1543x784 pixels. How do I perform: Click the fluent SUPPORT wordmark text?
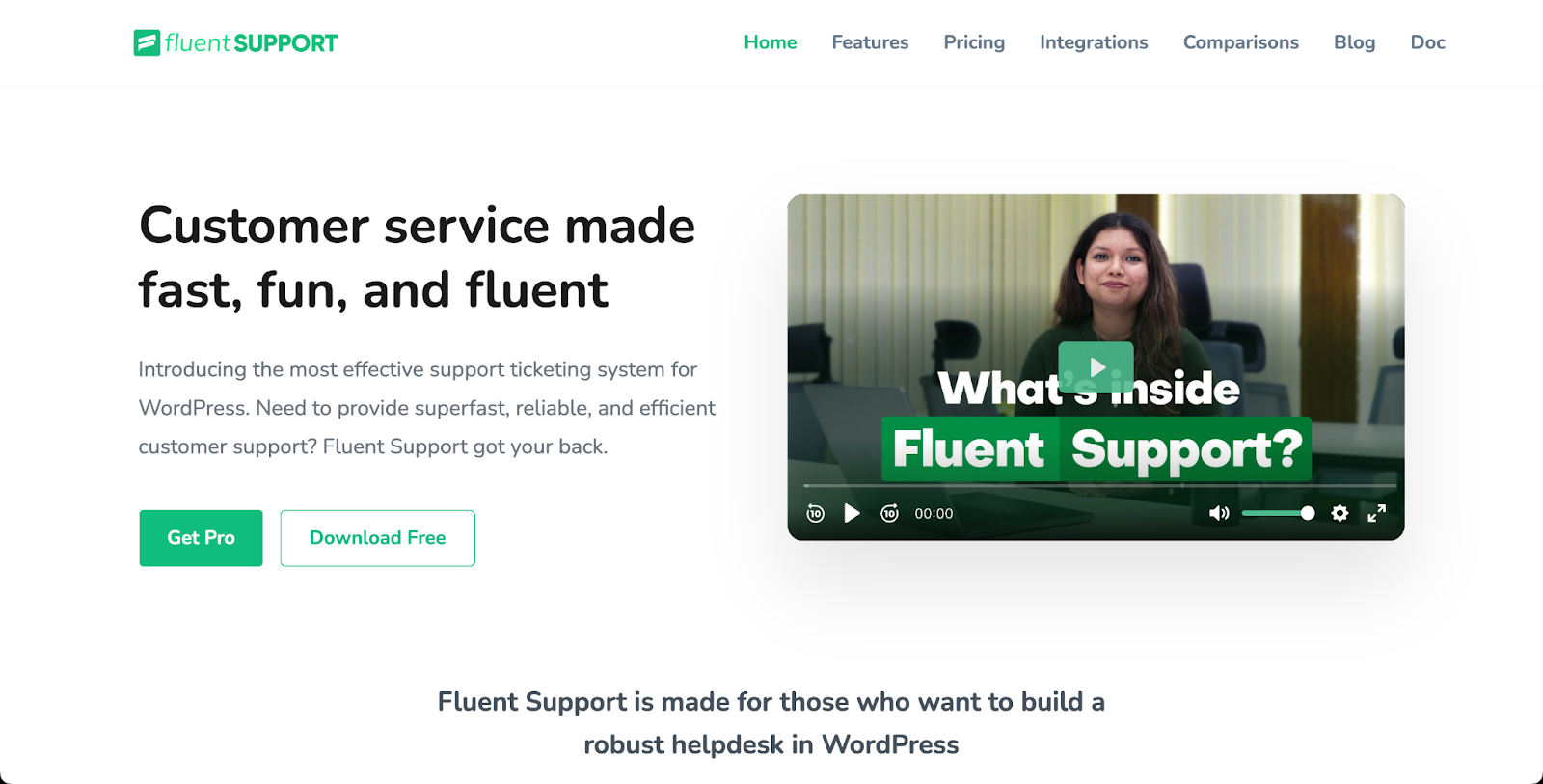251,43
